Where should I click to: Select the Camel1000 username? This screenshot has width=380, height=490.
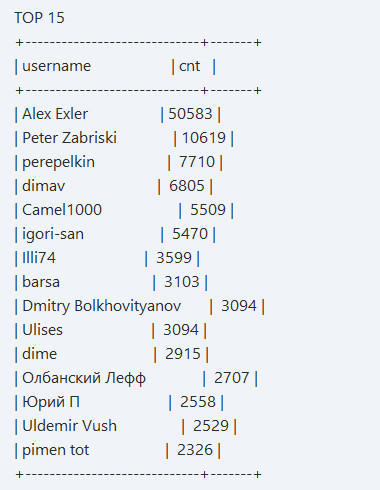point(62,210)
